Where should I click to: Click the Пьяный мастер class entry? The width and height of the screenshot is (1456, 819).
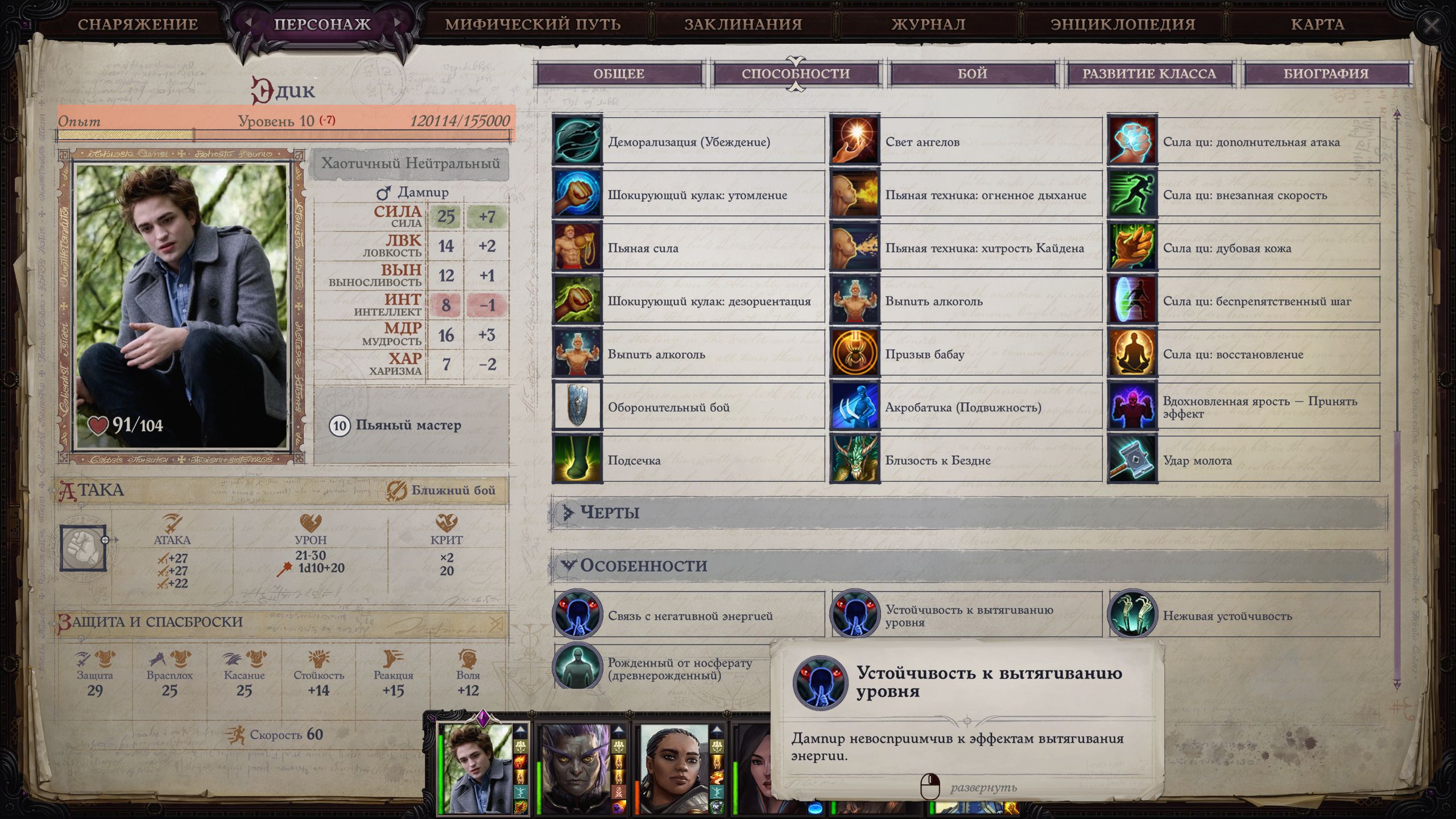pyautogui.click(x=408, y=425)
